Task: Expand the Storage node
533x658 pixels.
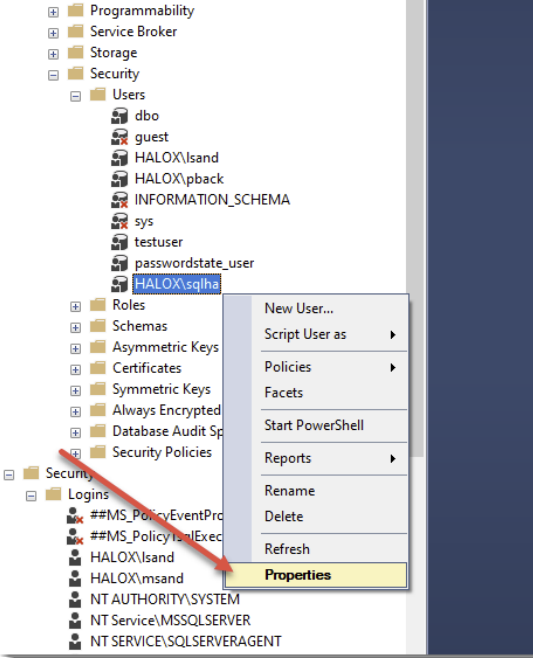Action: pos(53,54)
